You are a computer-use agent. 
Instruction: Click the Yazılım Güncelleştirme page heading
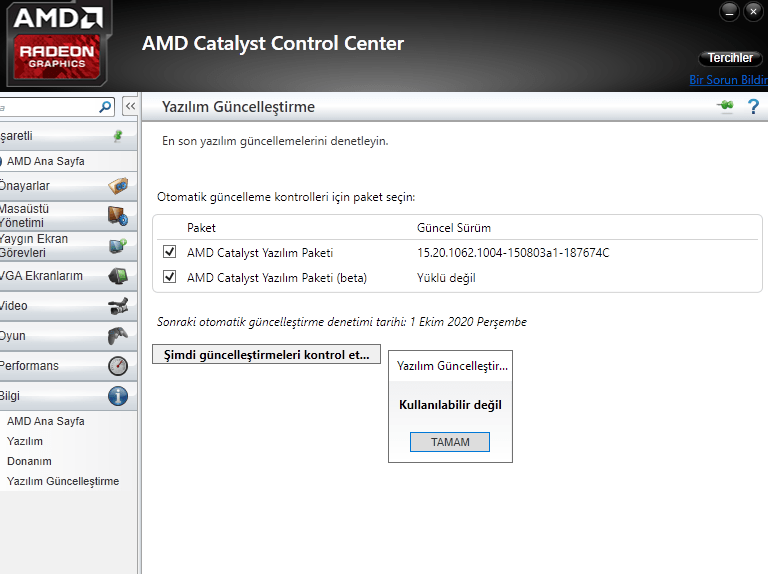239,107
